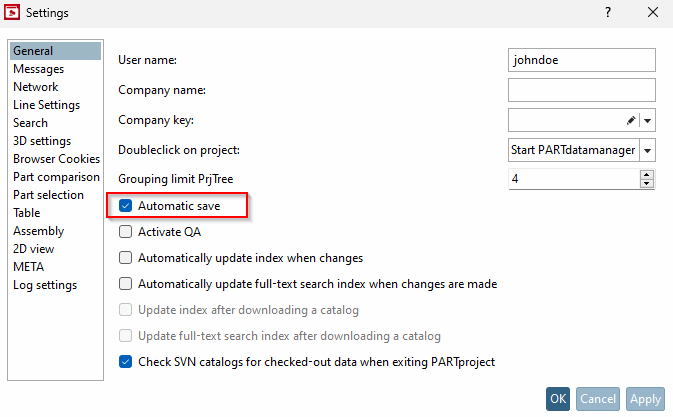Open the Doubleclick on project dropdown
This screenshot has height=417, width=673.
click(647, 150)
